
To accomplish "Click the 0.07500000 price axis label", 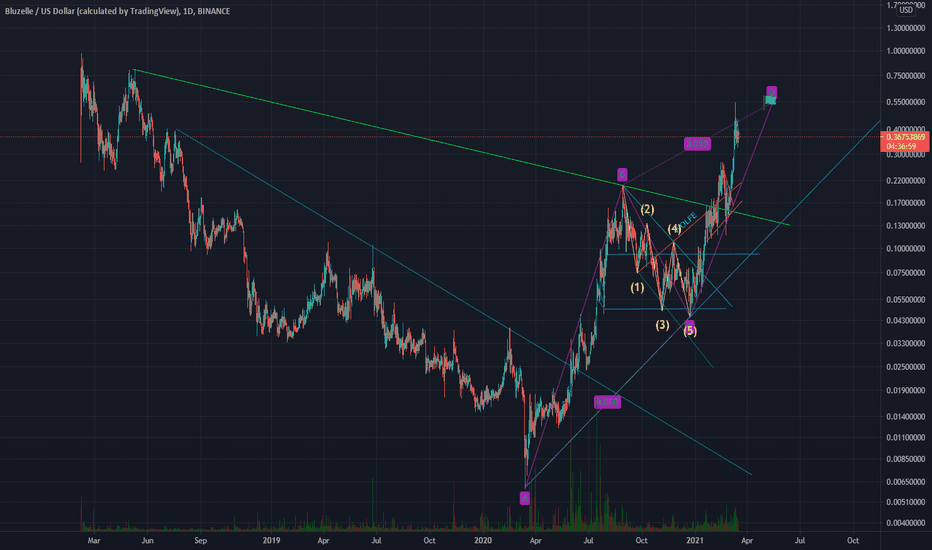I will coord(906,273).
